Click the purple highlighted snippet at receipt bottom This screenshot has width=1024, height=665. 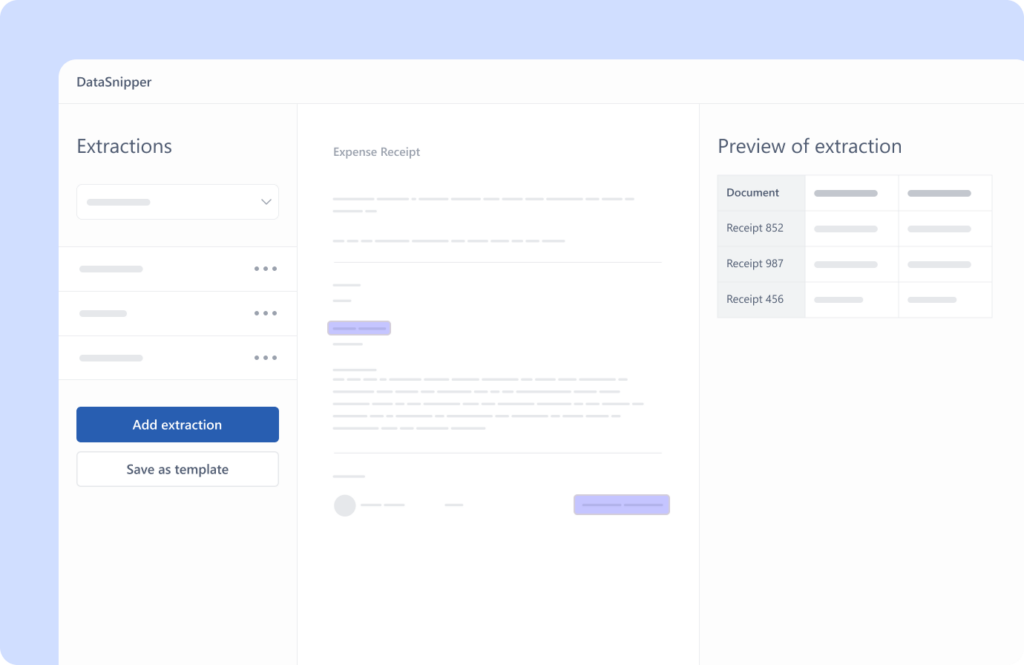621,505
